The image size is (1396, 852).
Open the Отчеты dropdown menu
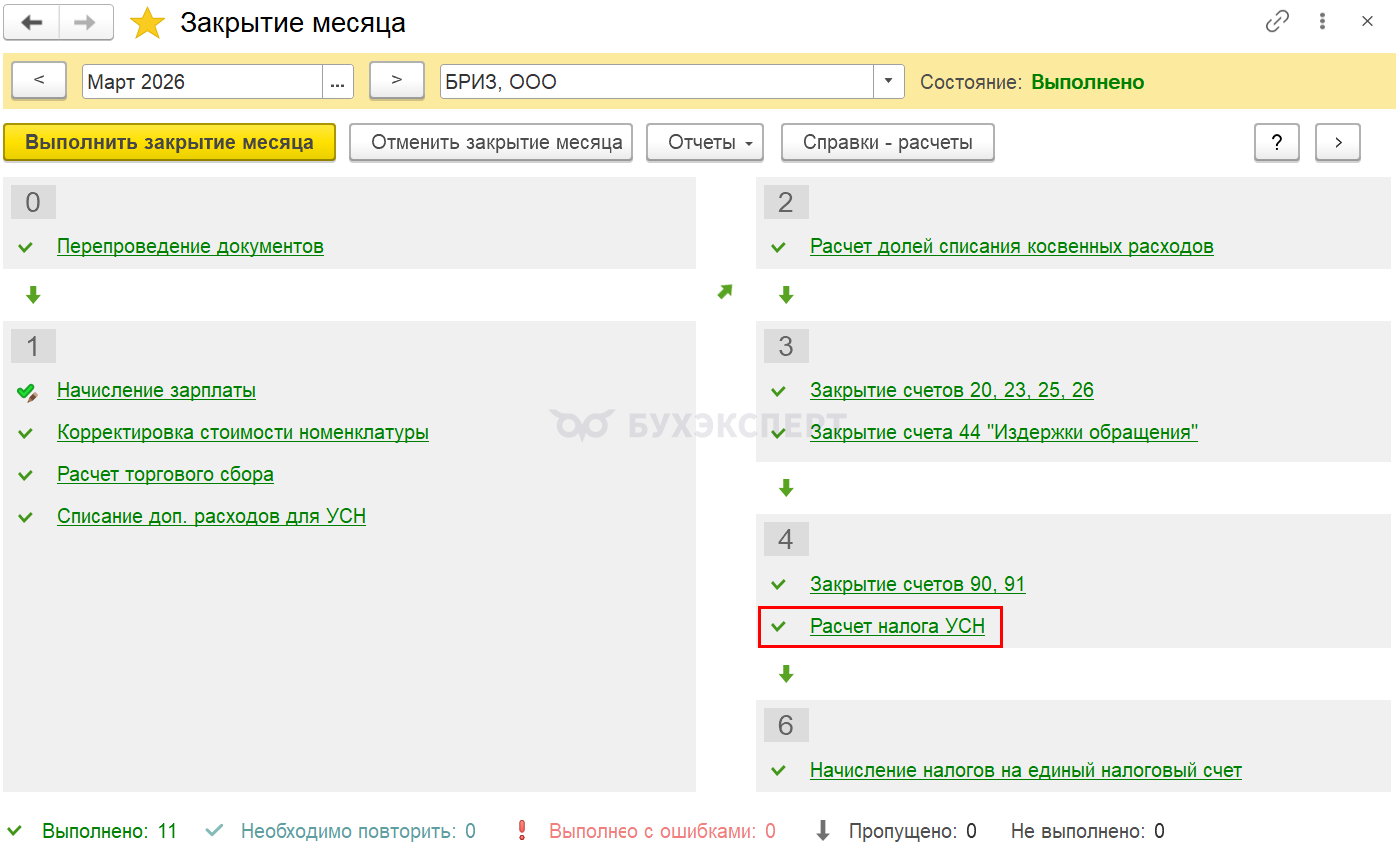705,142
